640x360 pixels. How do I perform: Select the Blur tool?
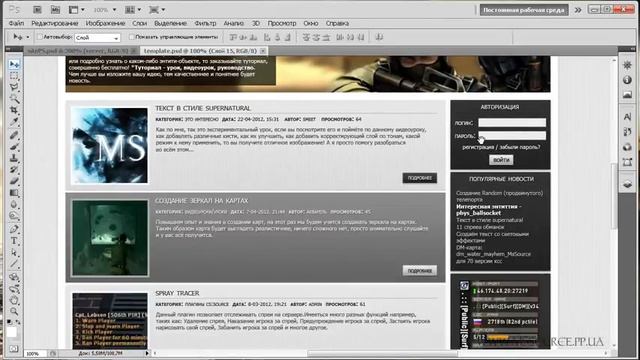pos(14,204)
